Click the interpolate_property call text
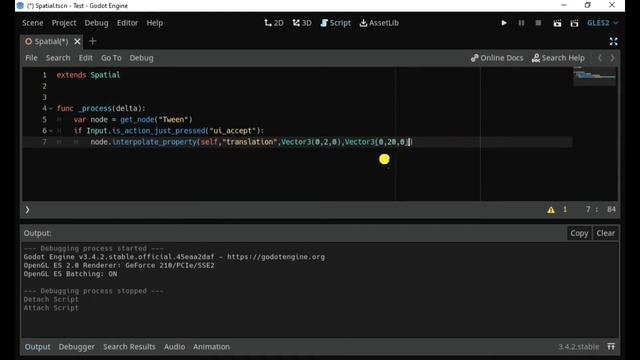 point(155,142)
